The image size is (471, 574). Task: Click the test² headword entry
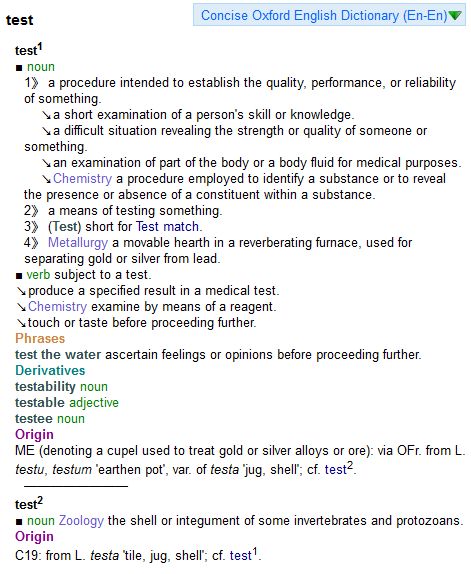[x=29, y=503]
